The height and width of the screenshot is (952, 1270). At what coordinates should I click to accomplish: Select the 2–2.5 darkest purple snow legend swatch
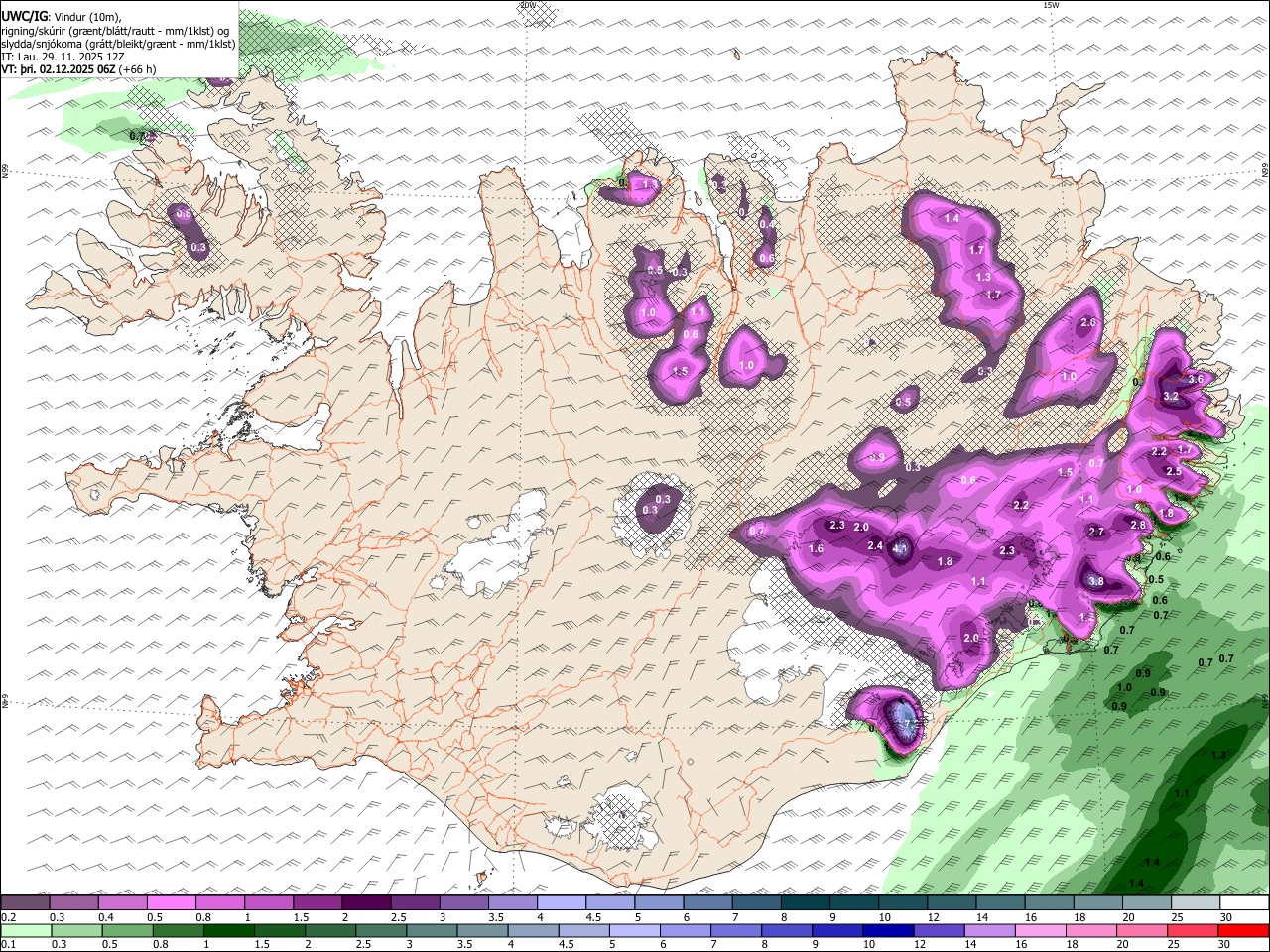(x=366, y=903)
